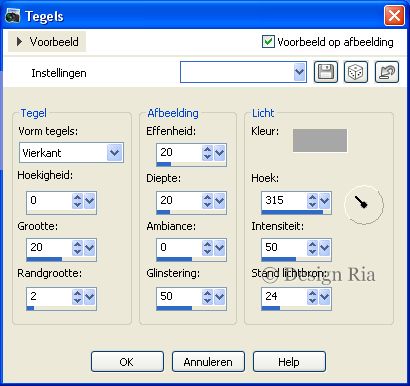Click the Hoekigheid value field showing 0
Viewport: 410px width, 386px height.
(49, 201)
